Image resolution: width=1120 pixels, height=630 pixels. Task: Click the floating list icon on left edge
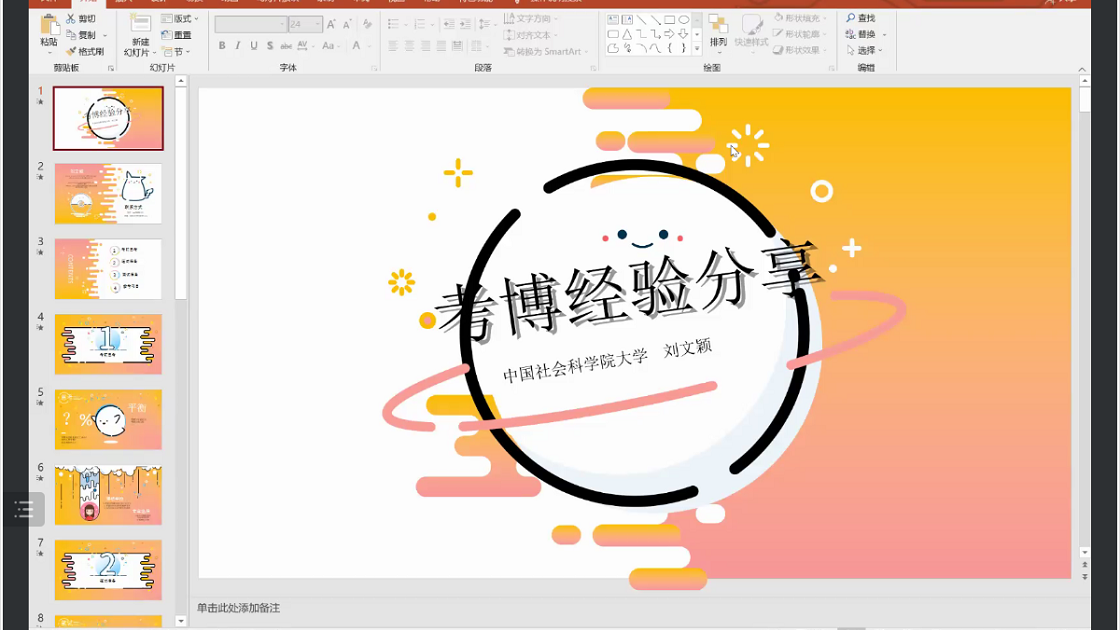pyautogui.click(x=24, y=509)
